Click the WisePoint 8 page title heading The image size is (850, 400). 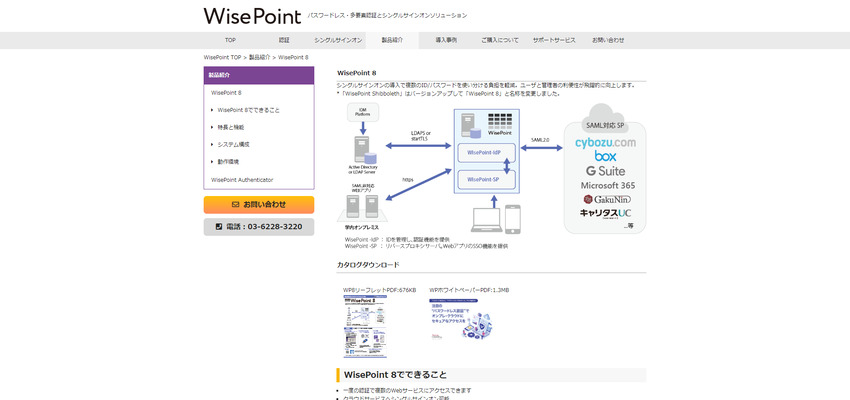click(x=357, y=73)
